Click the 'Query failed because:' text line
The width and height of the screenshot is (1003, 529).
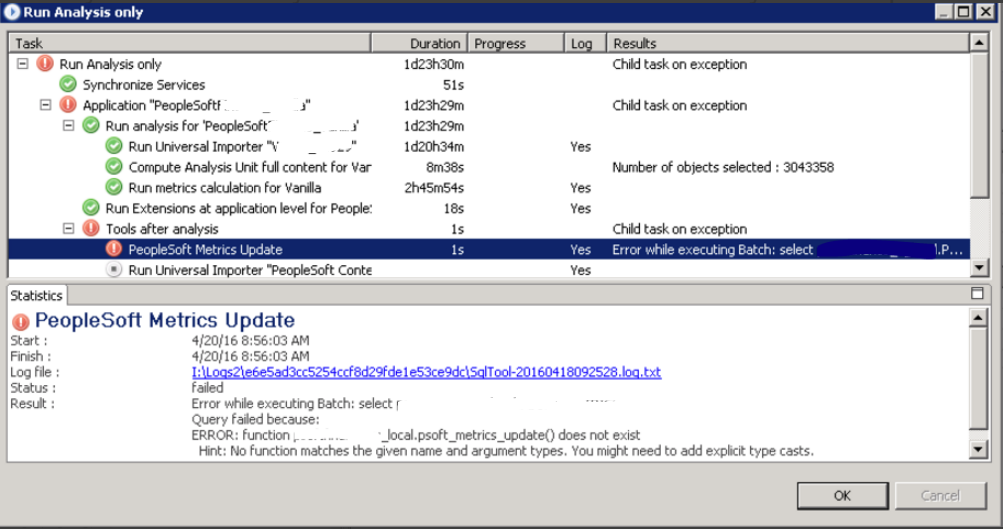255,419
